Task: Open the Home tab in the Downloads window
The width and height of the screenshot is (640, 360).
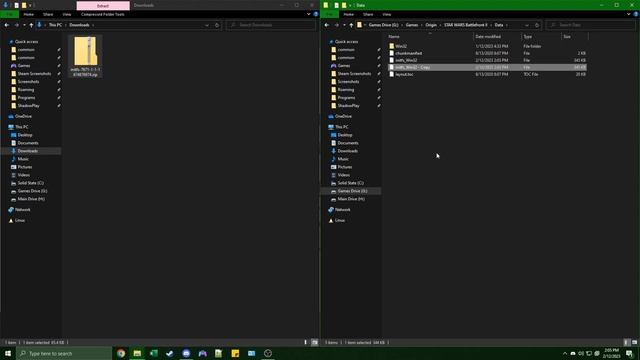Action: pos(29,14)
